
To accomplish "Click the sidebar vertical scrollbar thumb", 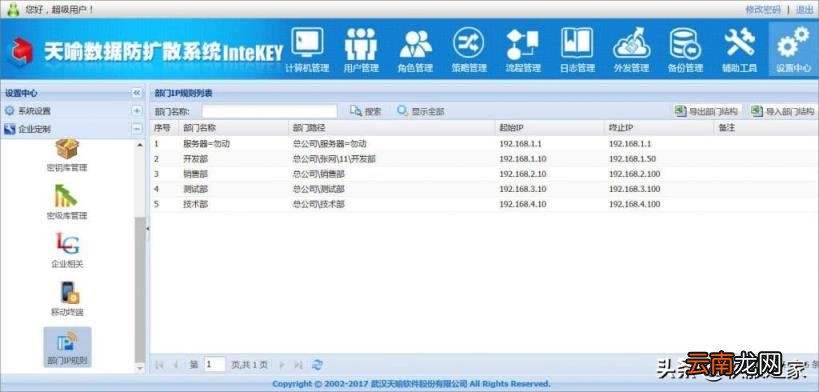I will (x=140, y=290).
